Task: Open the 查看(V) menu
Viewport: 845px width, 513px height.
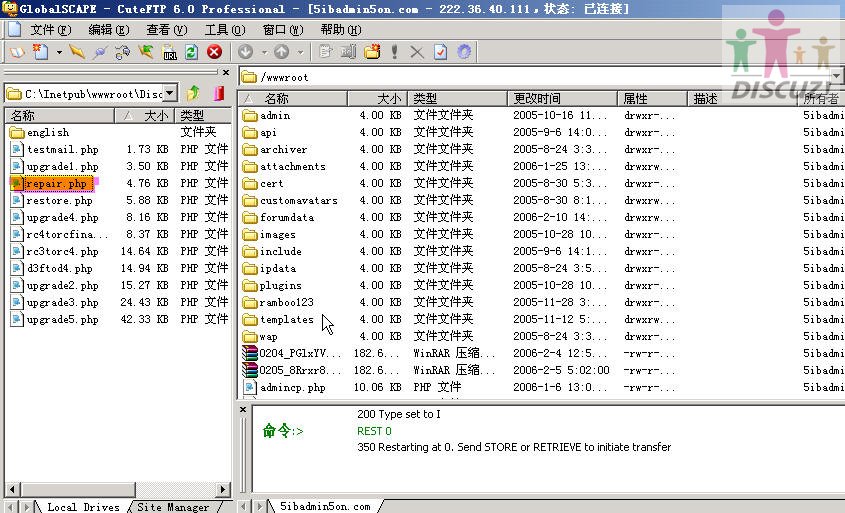Action: (x=167, y=30)
